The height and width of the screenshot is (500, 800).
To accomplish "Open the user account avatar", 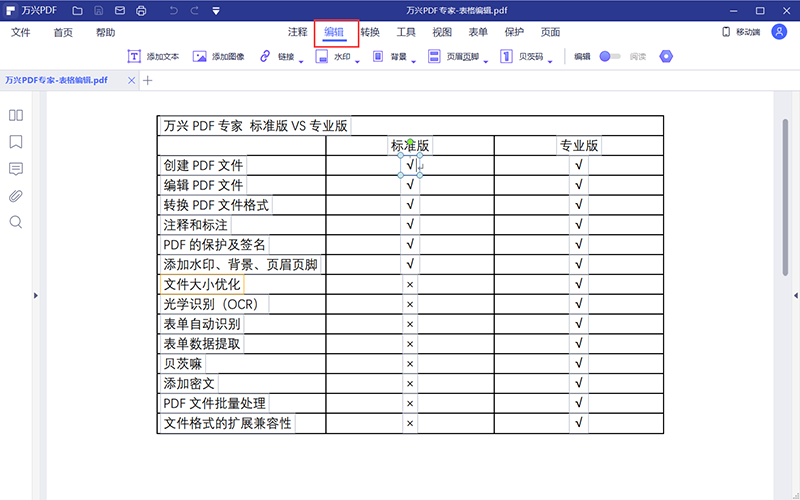I will (x=779, y=32).
